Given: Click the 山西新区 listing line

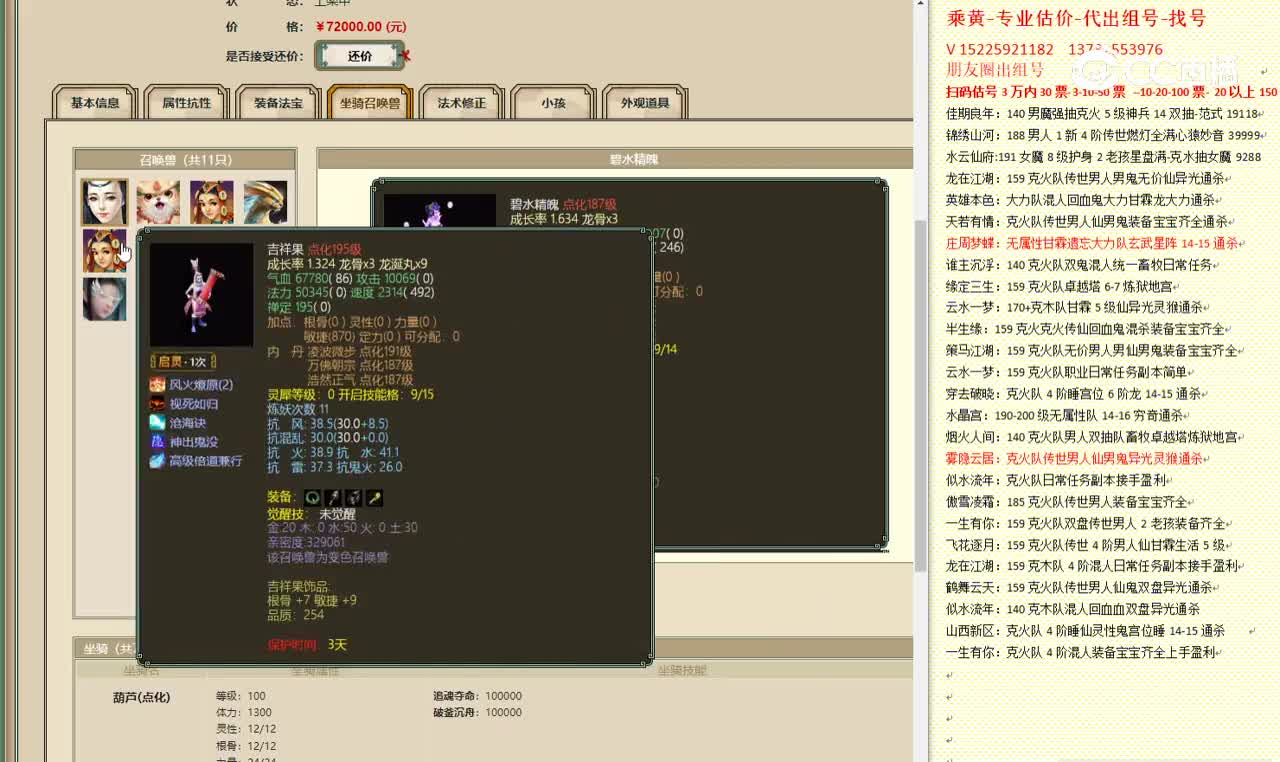Looking at the screenshot, I should click(1086, 631).
